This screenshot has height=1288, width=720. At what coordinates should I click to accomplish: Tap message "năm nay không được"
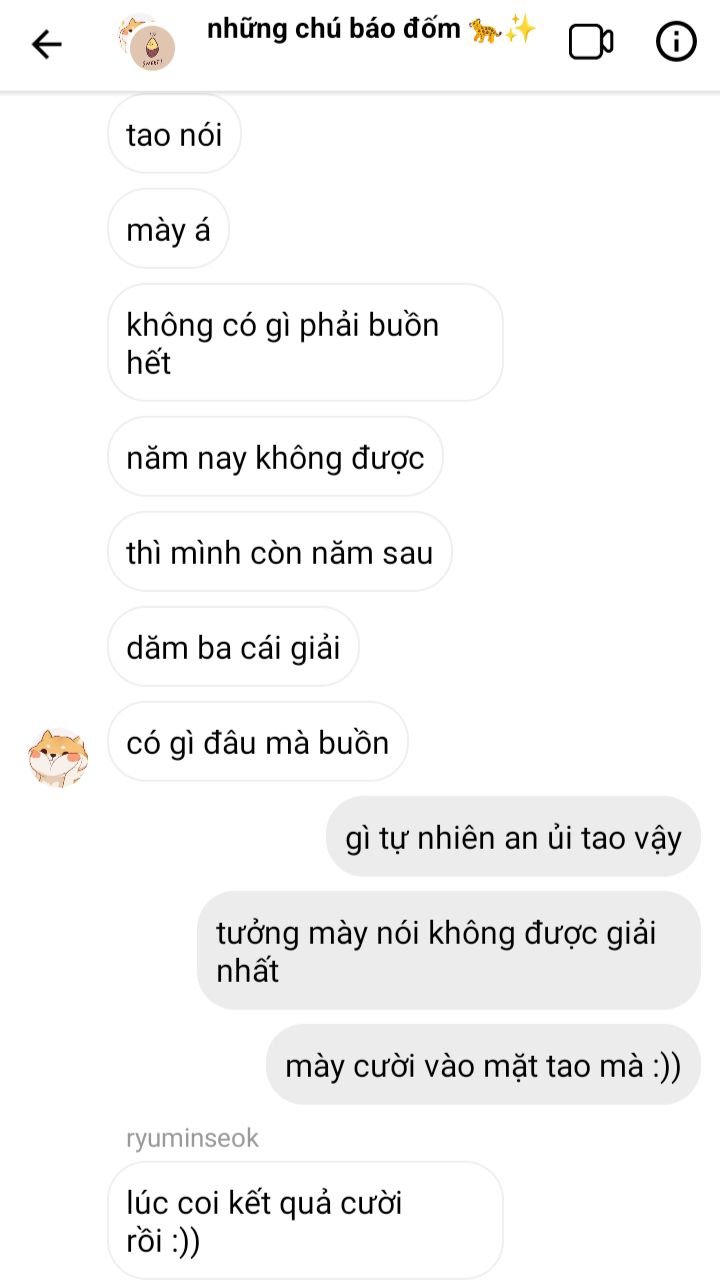point(275,457)
